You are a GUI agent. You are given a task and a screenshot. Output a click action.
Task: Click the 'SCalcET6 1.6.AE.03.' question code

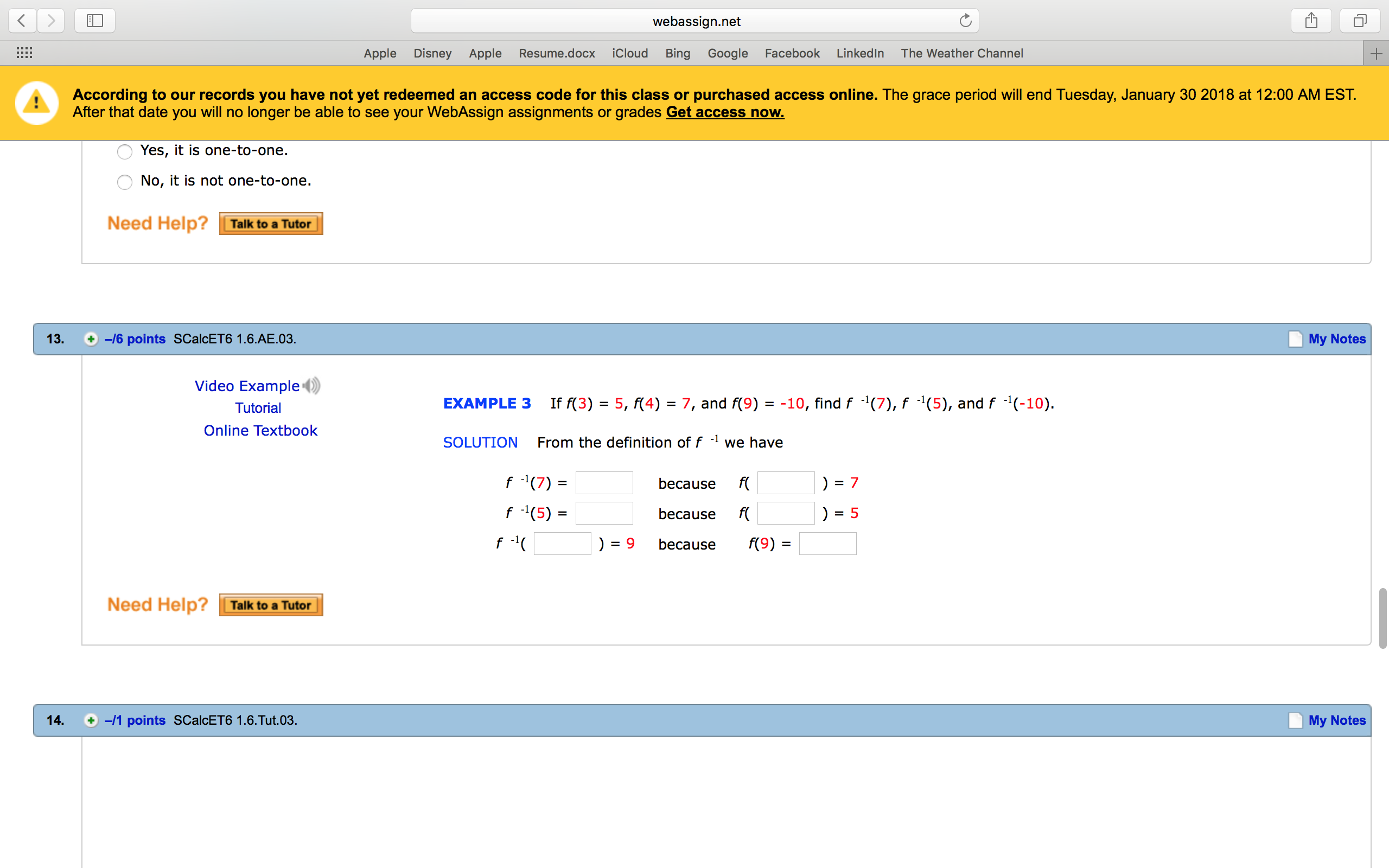[x=235, y=339]
